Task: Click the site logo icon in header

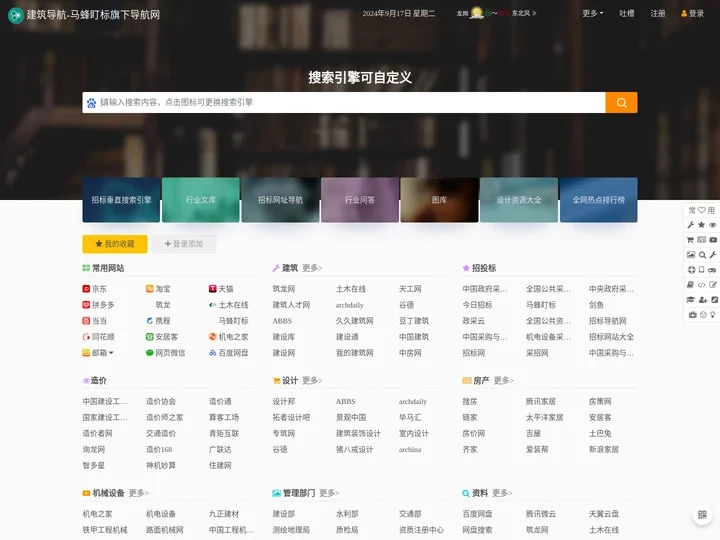Action: [16, 15]
